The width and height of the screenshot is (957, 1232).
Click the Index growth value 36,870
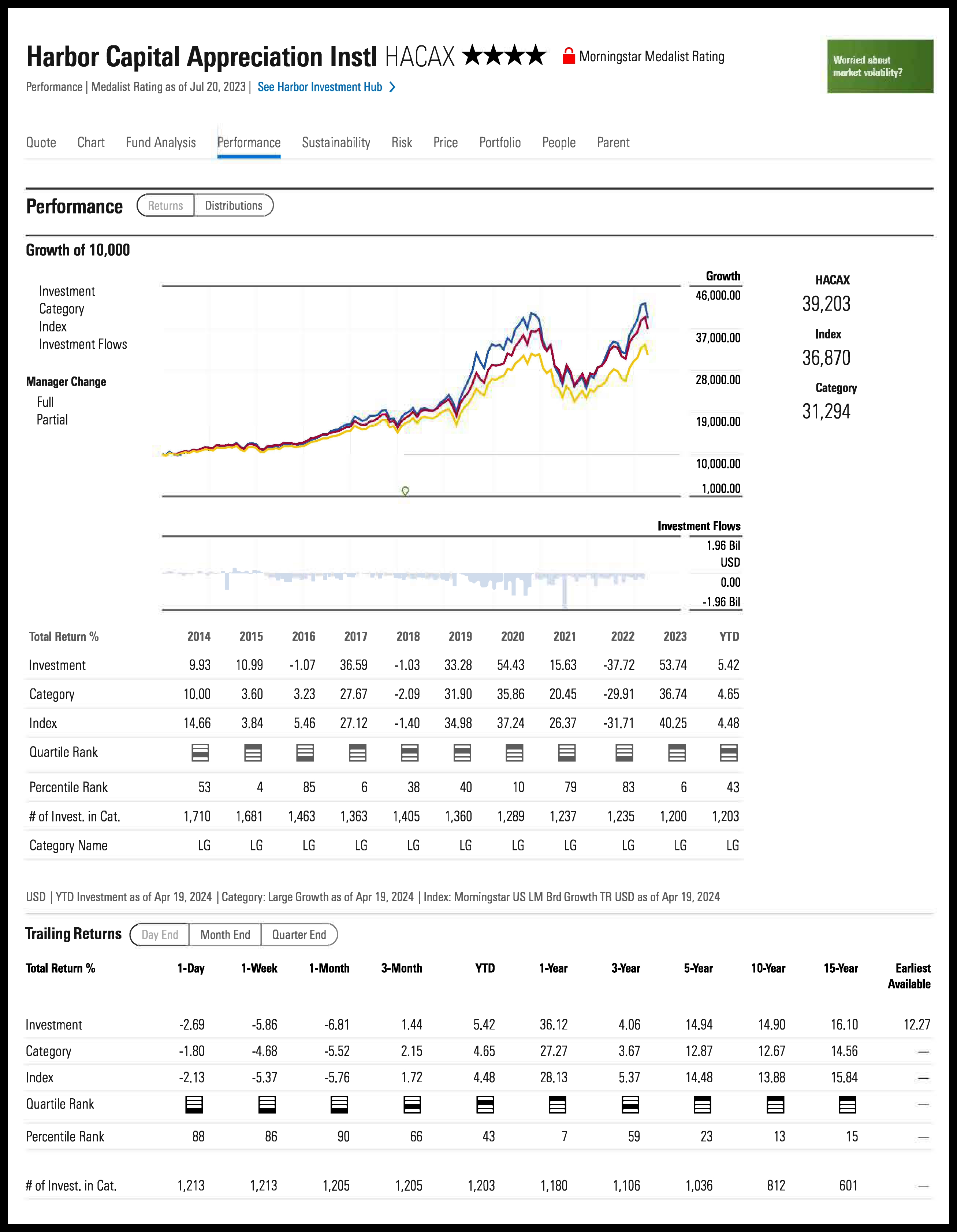pos(826,358)
